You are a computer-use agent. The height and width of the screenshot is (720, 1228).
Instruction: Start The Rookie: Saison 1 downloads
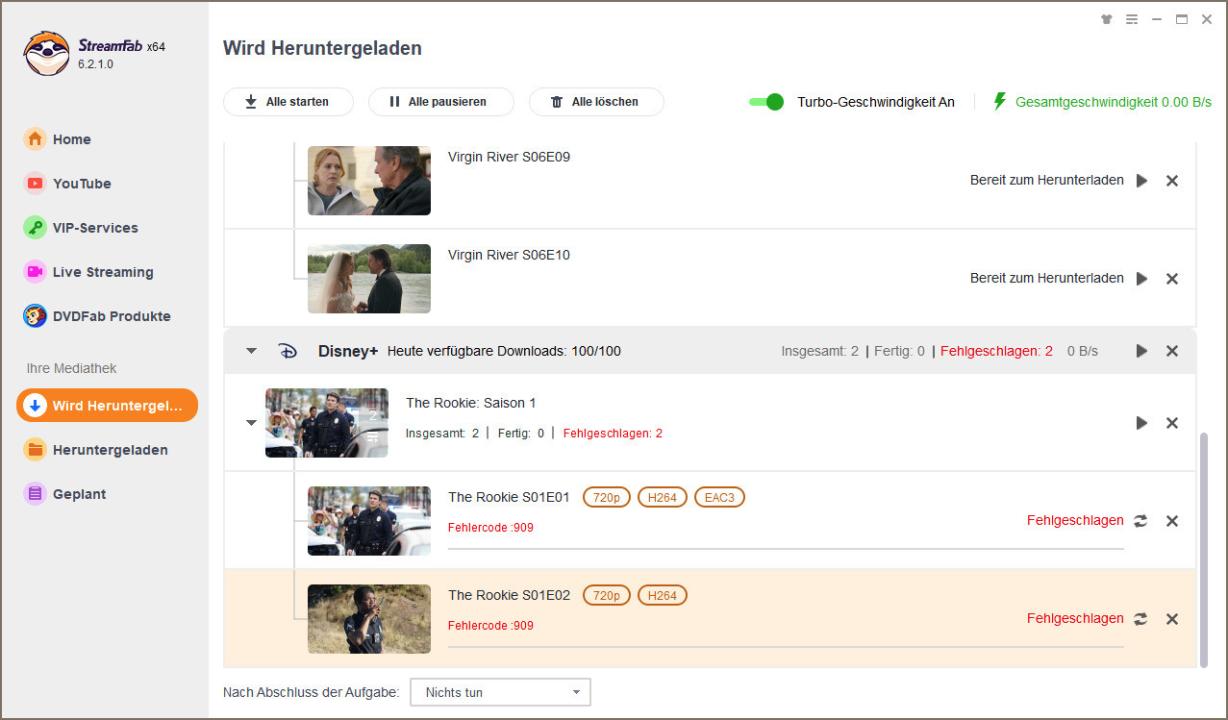click(1142, 423)
